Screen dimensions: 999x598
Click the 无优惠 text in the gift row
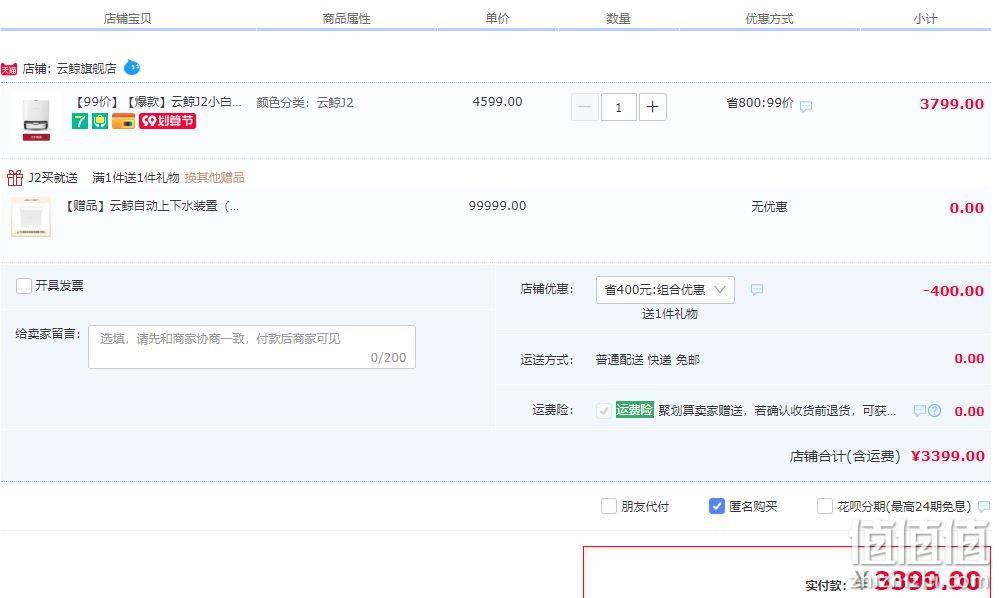pyautogui.click(x=769, y=206)
